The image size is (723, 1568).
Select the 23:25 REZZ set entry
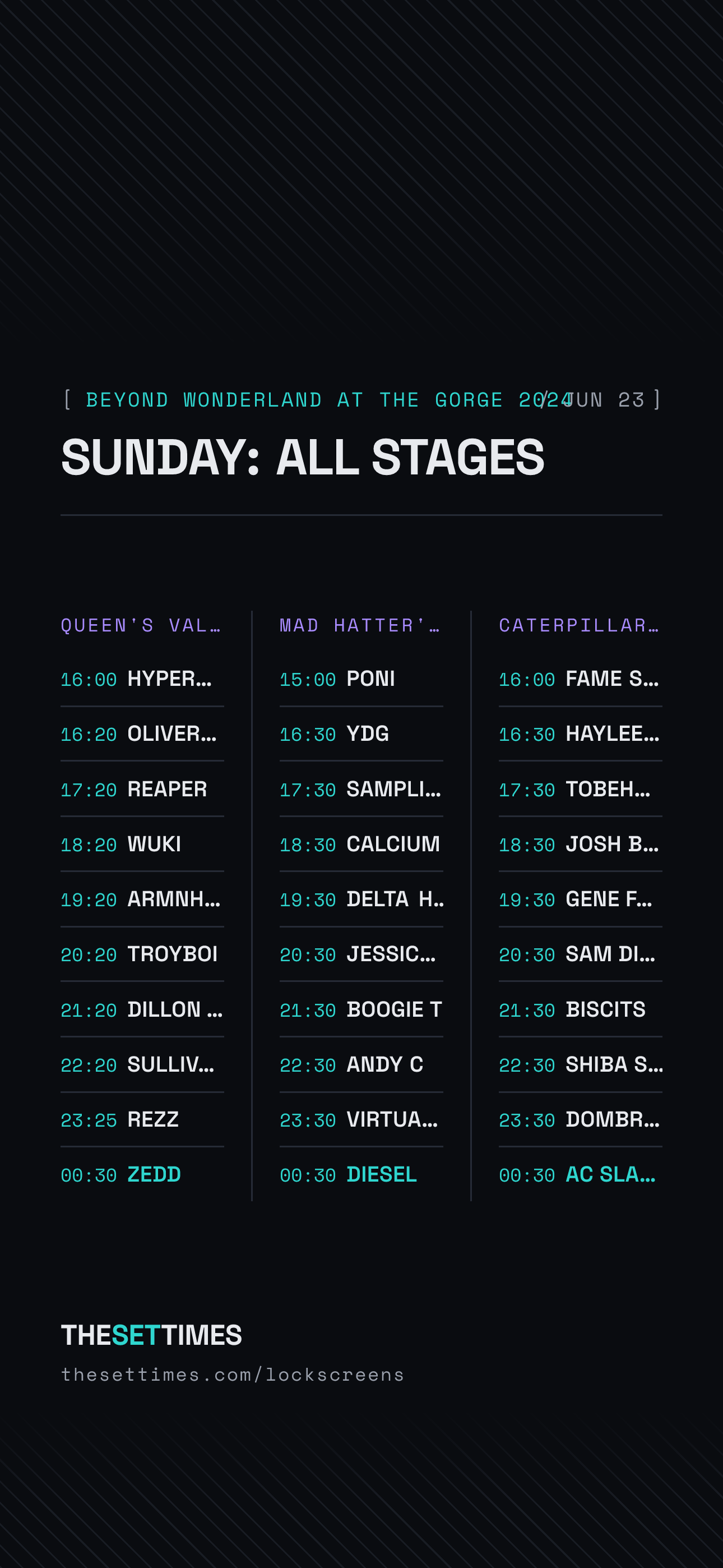[x=142, y=1119]
